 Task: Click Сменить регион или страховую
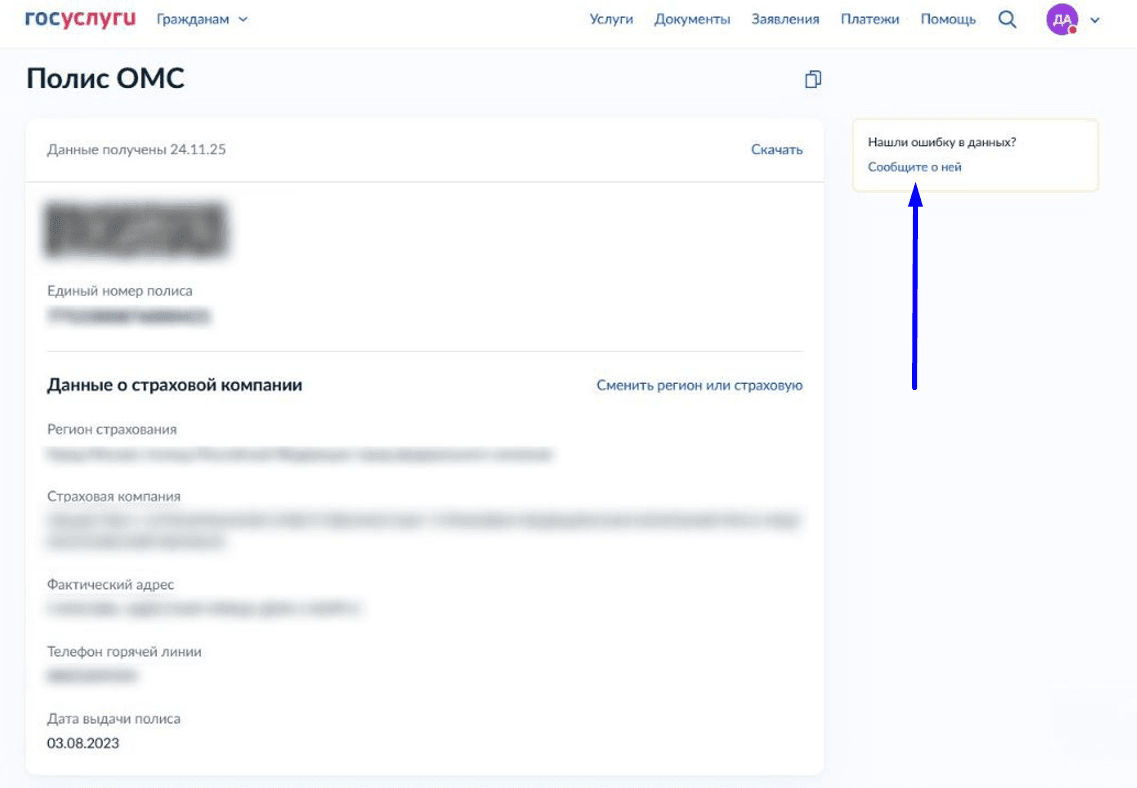[x=699, y=385]
